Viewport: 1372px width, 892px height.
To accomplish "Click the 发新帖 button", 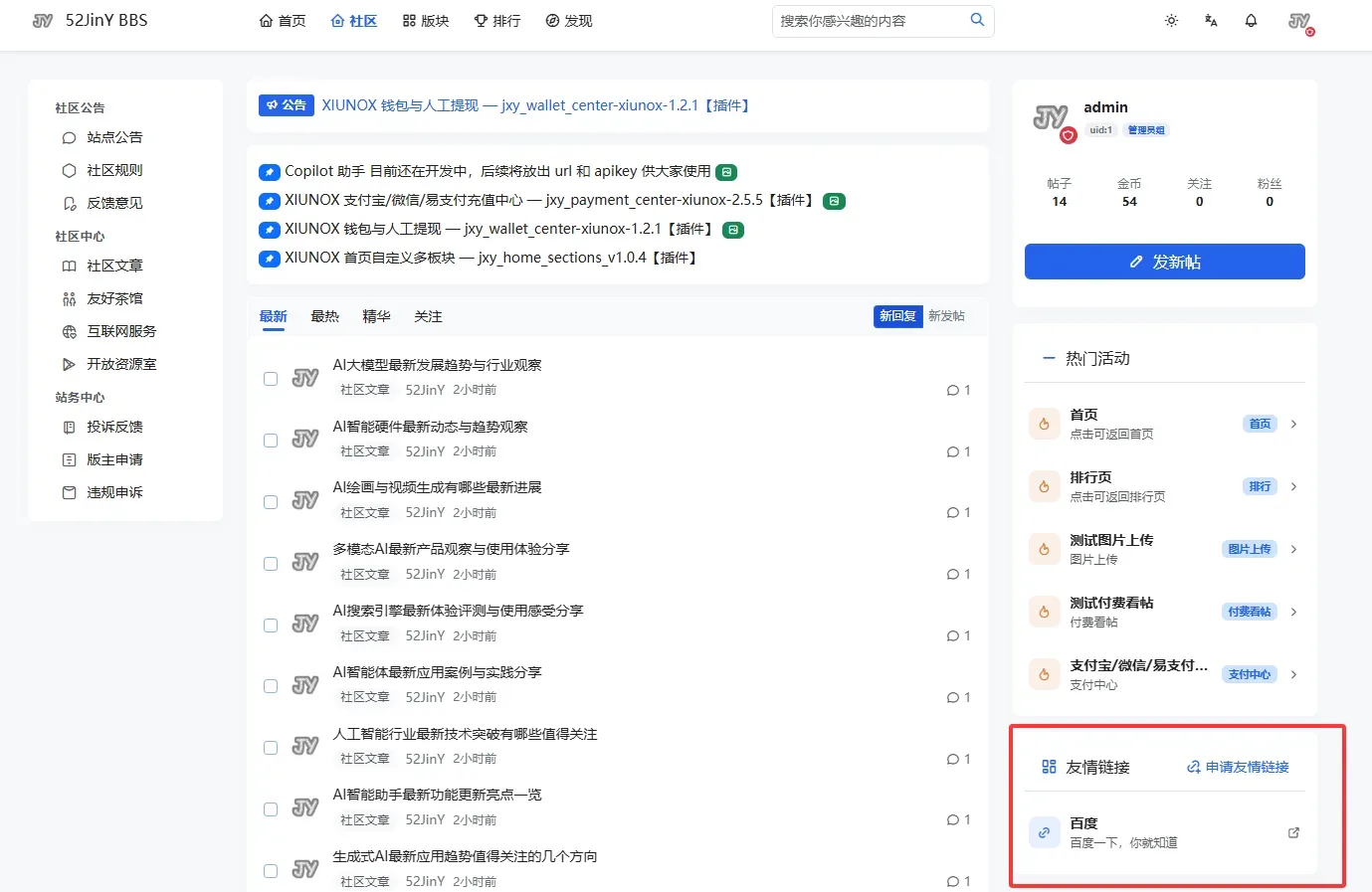I will [1164, 262].
